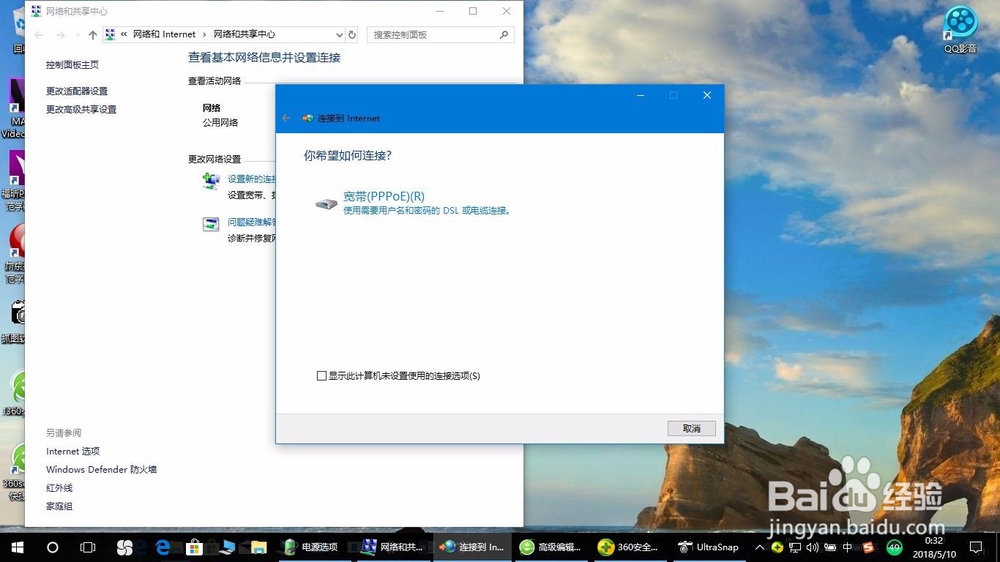Expand the address bar history dropdown

click(339, 34)
